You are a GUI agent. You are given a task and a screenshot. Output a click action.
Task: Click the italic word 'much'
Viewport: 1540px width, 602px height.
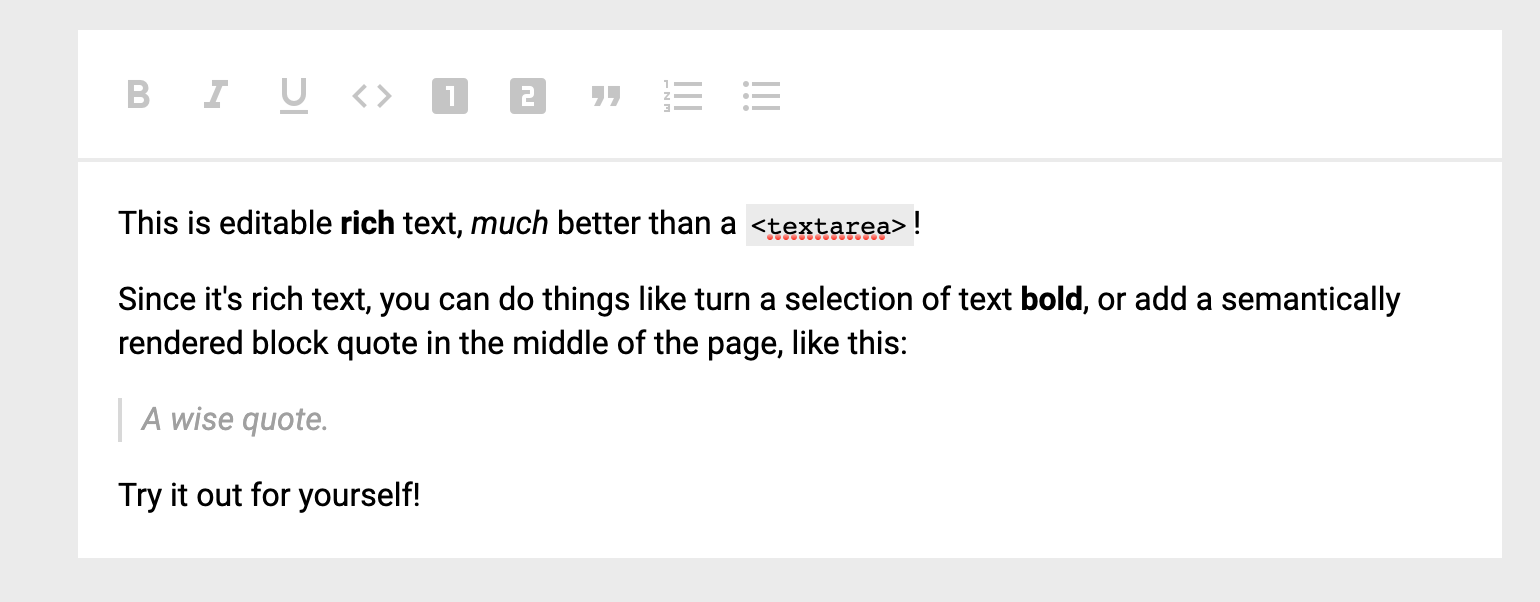[x=509, y=223]
